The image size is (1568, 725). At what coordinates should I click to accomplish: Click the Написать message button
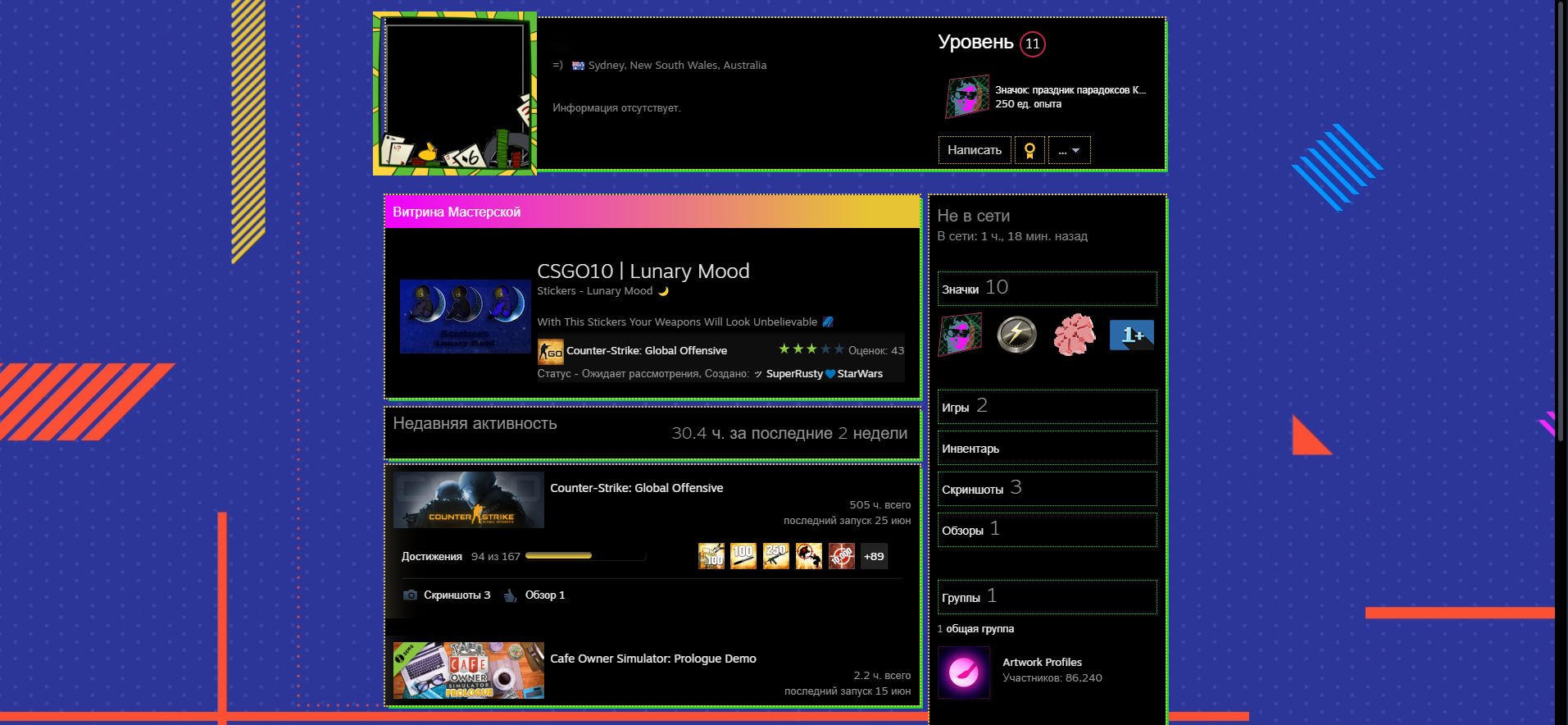tap(975, 150)
